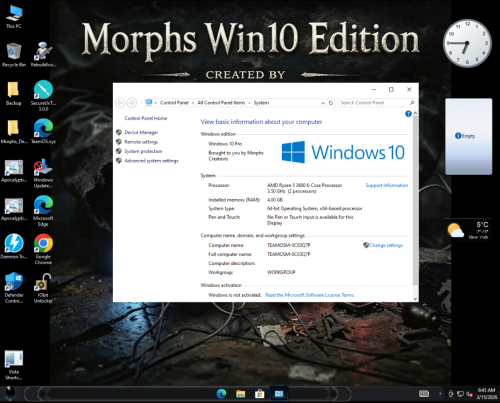Image resolution: width=500 pixels, height=403 pixels.
Task: Read the Microsoft Software License Terms link
Action: click(x=309, y=295)
